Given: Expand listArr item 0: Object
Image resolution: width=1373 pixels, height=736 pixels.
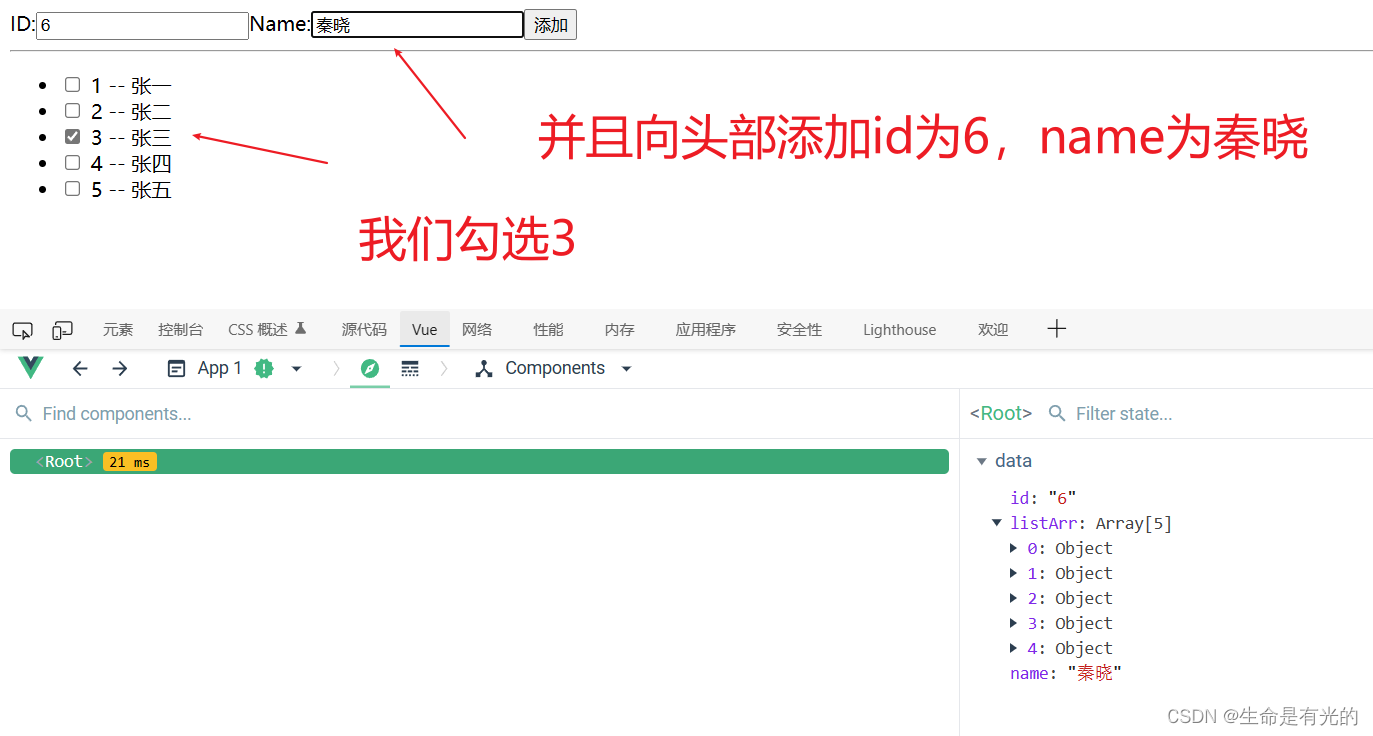Looking at the screenshot, I should (1013, 548).
